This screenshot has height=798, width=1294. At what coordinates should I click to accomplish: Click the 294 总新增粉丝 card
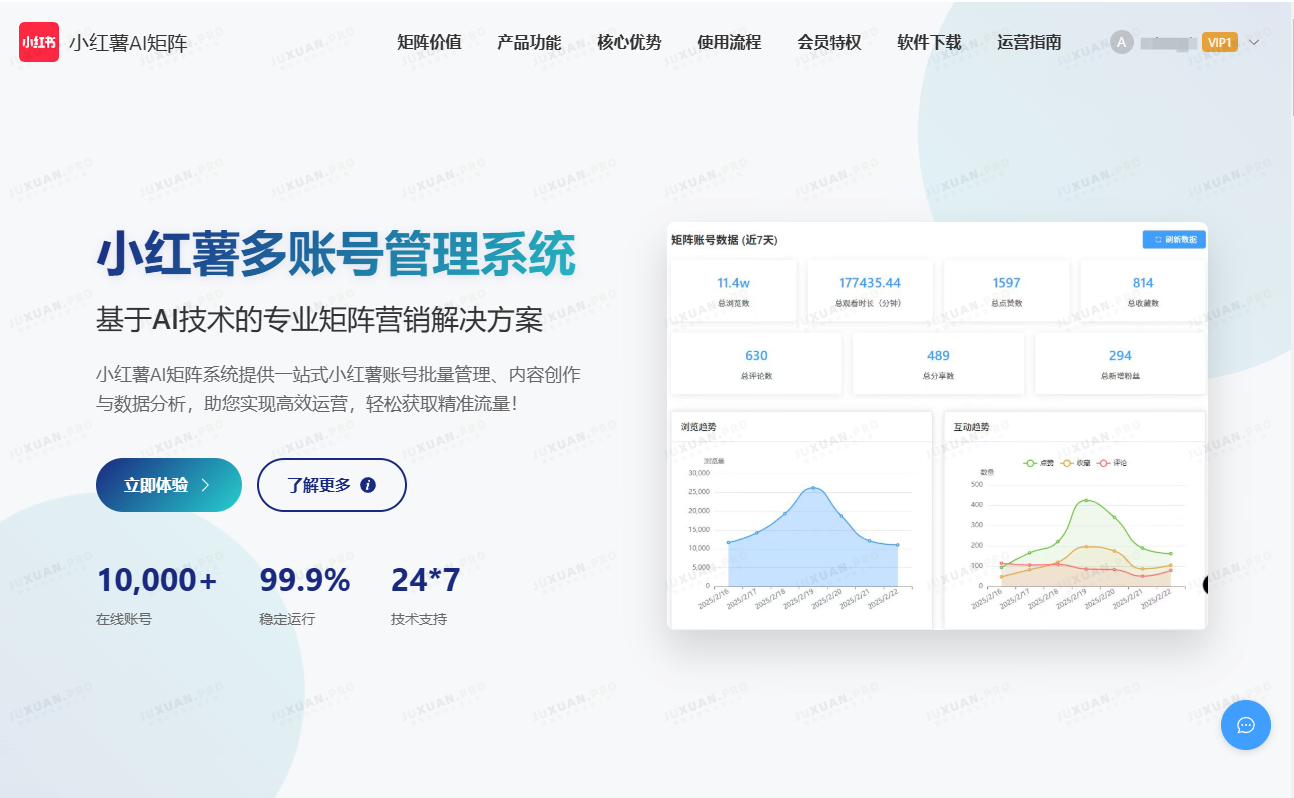(1120, 364)
